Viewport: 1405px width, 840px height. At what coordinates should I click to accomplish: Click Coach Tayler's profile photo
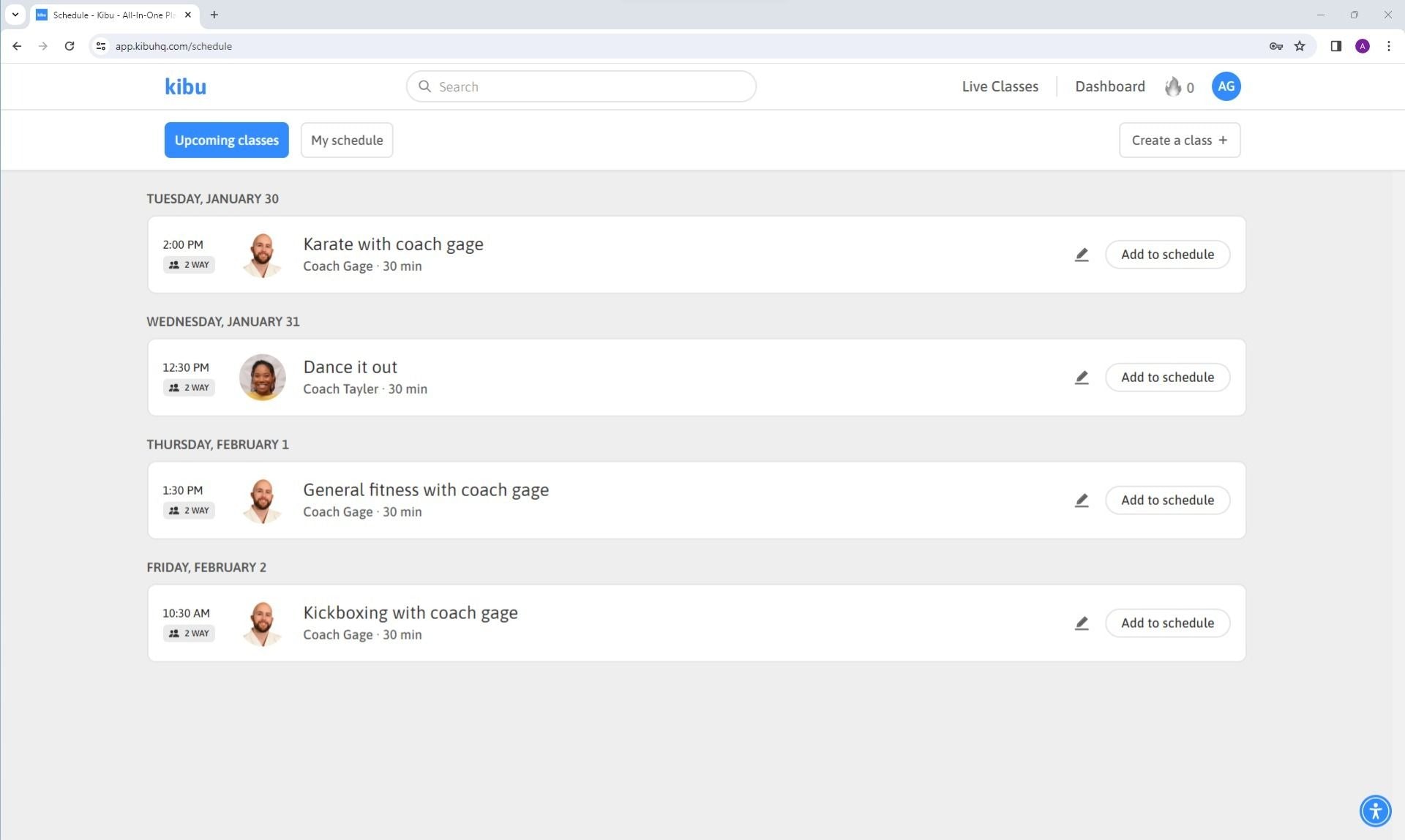262,378
